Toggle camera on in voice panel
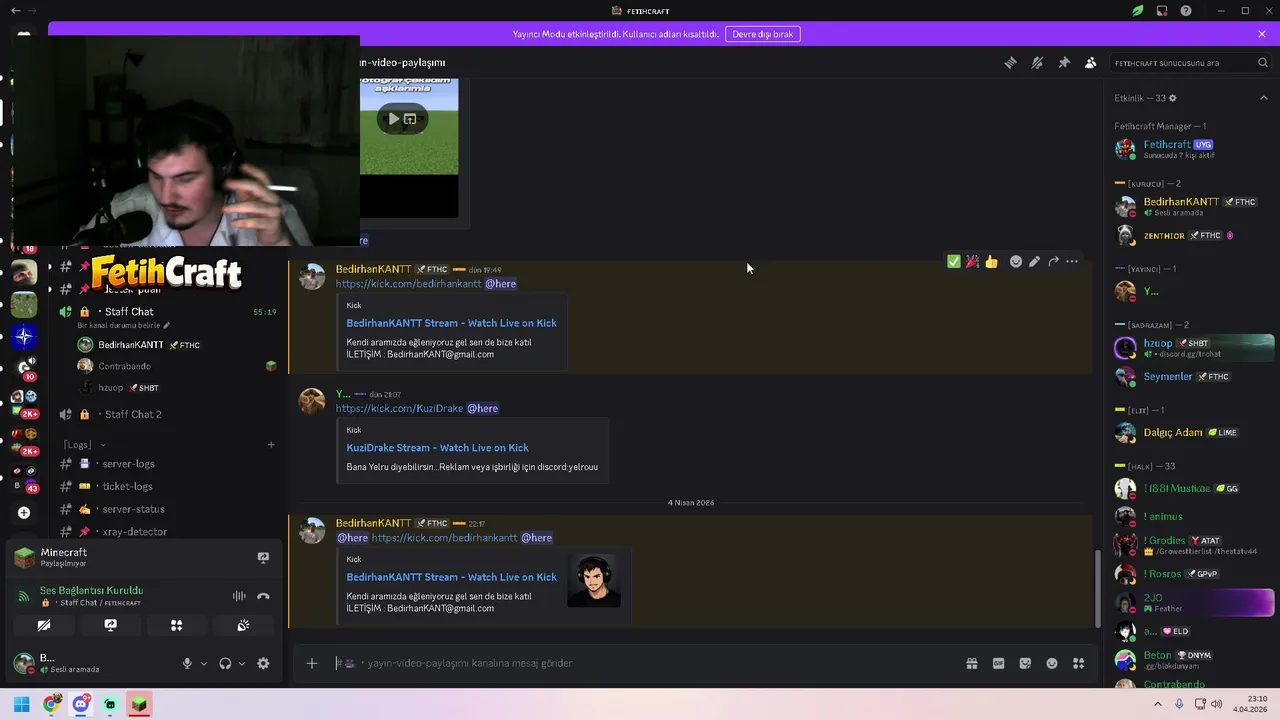Screen dimensions: 1280x720 coord(44,625)
